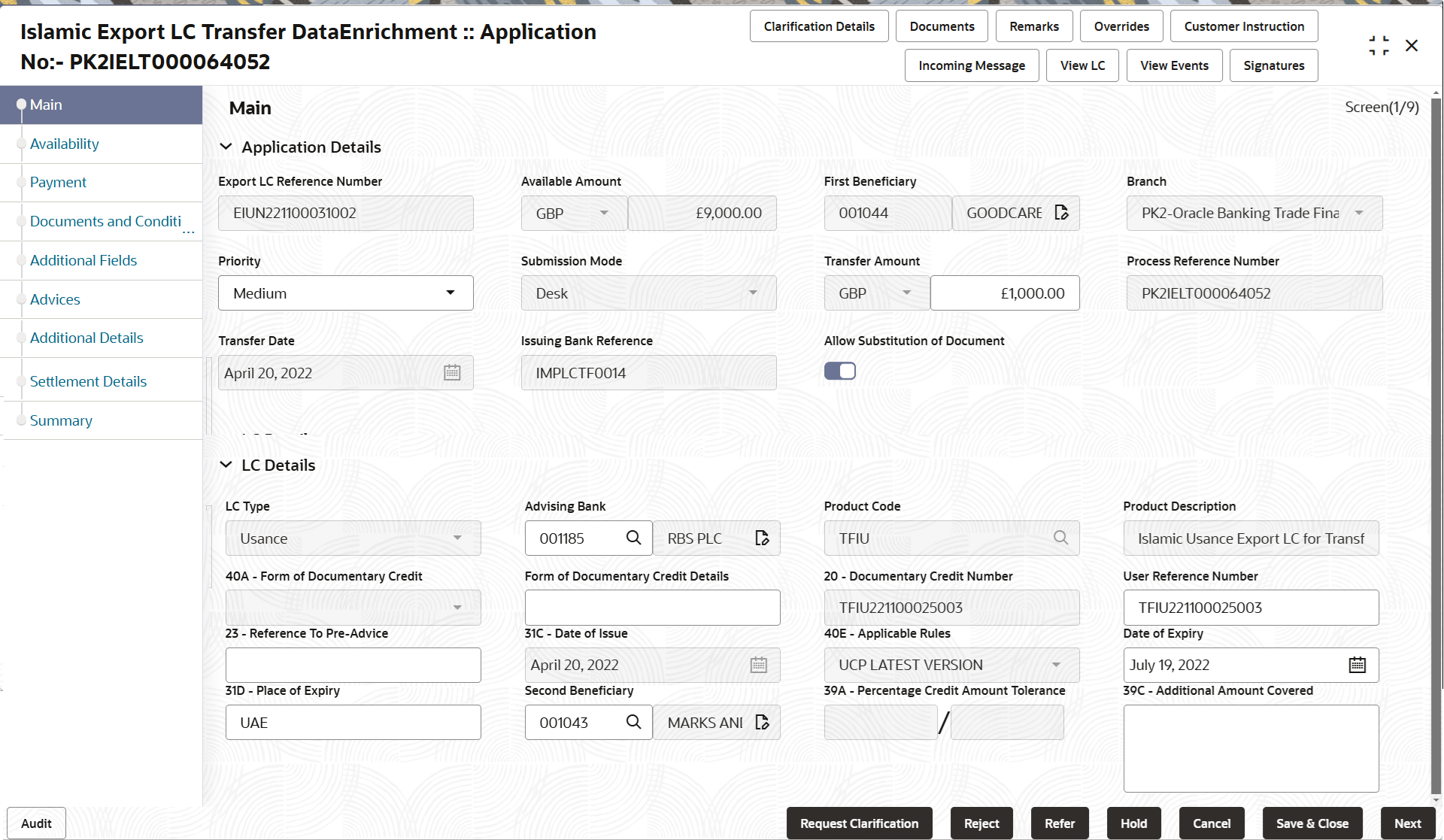Click the Product Code search icon

1060,538
